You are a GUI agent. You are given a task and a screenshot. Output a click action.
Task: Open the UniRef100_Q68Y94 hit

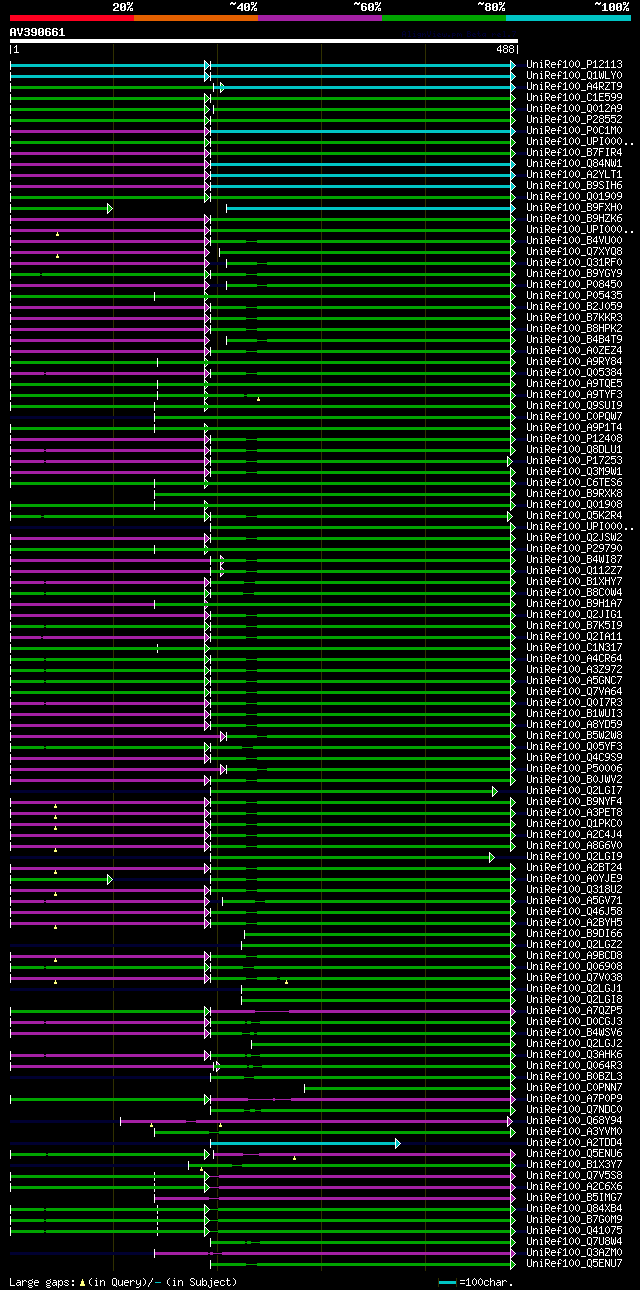tap(574, 1120)
